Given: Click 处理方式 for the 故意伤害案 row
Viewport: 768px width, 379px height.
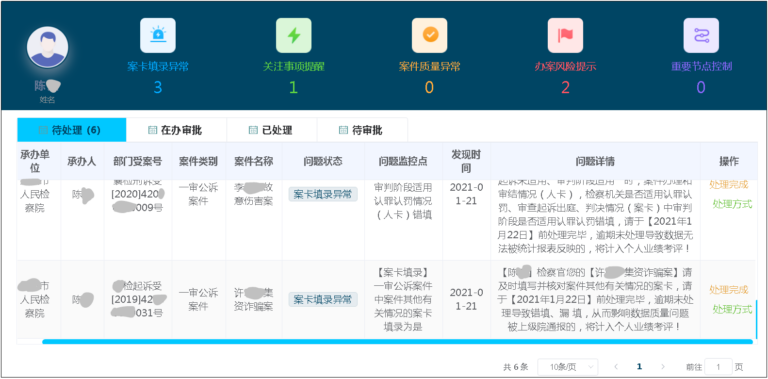Looking at the screenshot, I should pyautogui.click(x=732, y=204).
